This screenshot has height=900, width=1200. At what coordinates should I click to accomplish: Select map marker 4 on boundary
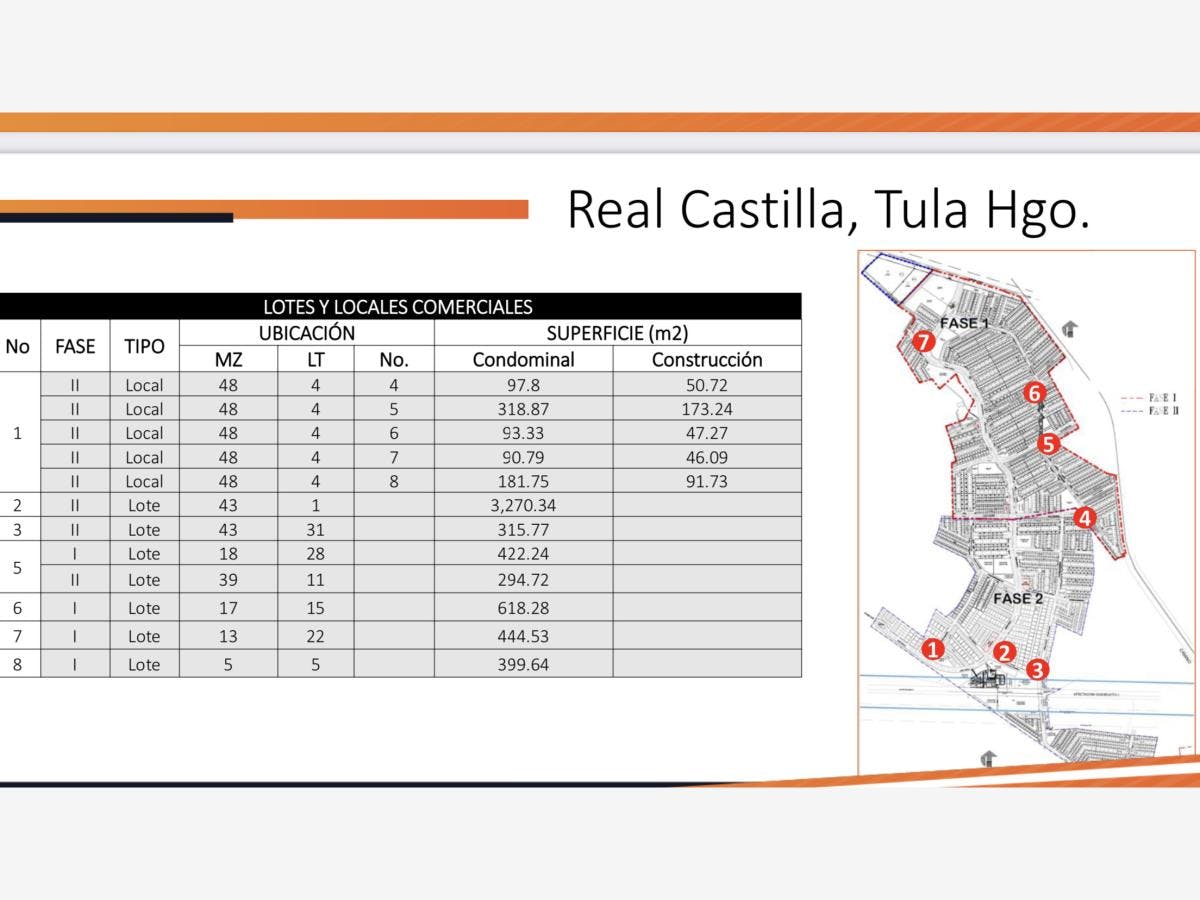tap(1084, 519)
